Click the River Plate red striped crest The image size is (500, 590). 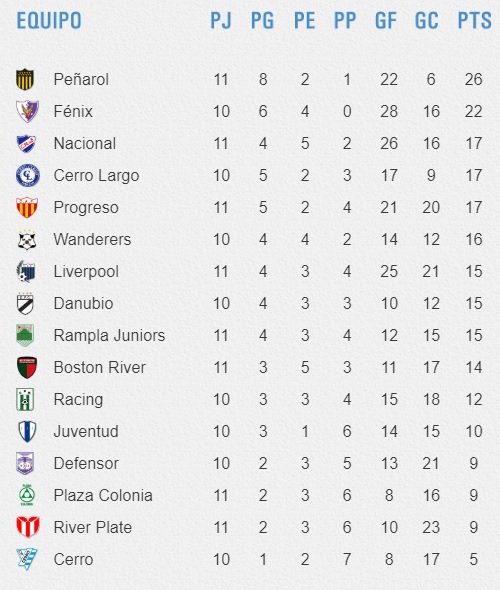(x=28, y=527)
